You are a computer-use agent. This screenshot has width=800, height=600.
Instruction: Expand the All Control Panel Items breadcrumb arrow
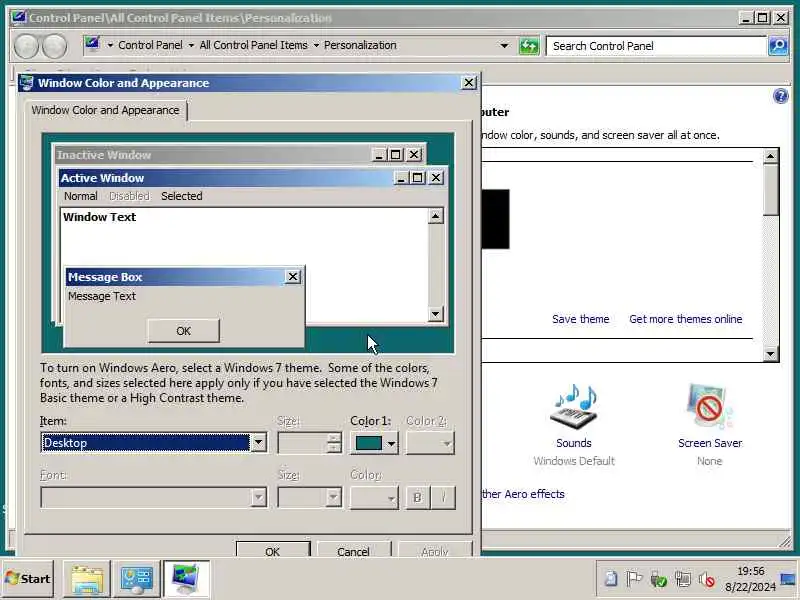pyautogui.click(x=316, y=45)
